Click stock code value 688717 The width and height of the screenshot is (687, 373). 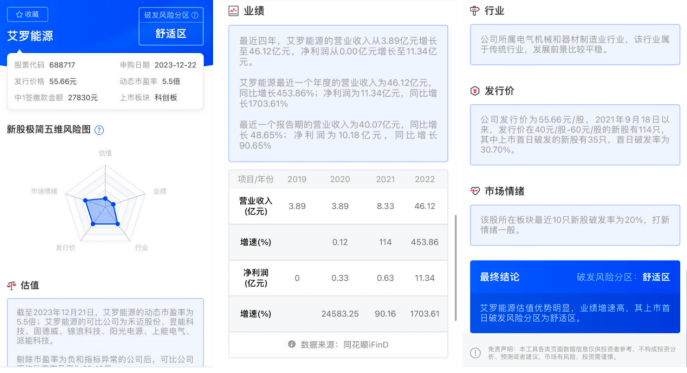[62, 65]
